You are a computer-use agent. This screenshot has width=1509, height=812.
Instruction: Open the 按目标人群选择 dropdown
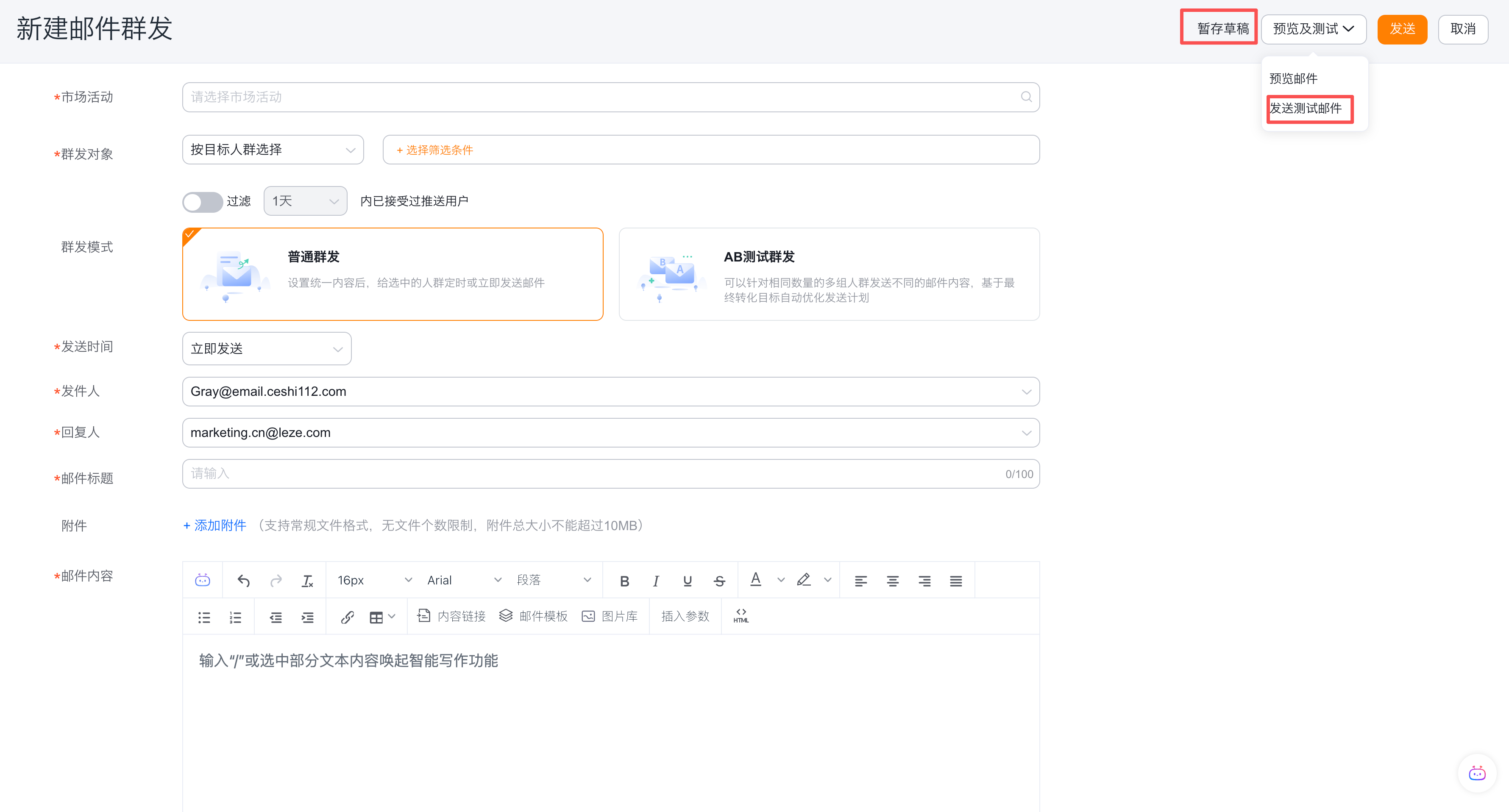point(273,150)
